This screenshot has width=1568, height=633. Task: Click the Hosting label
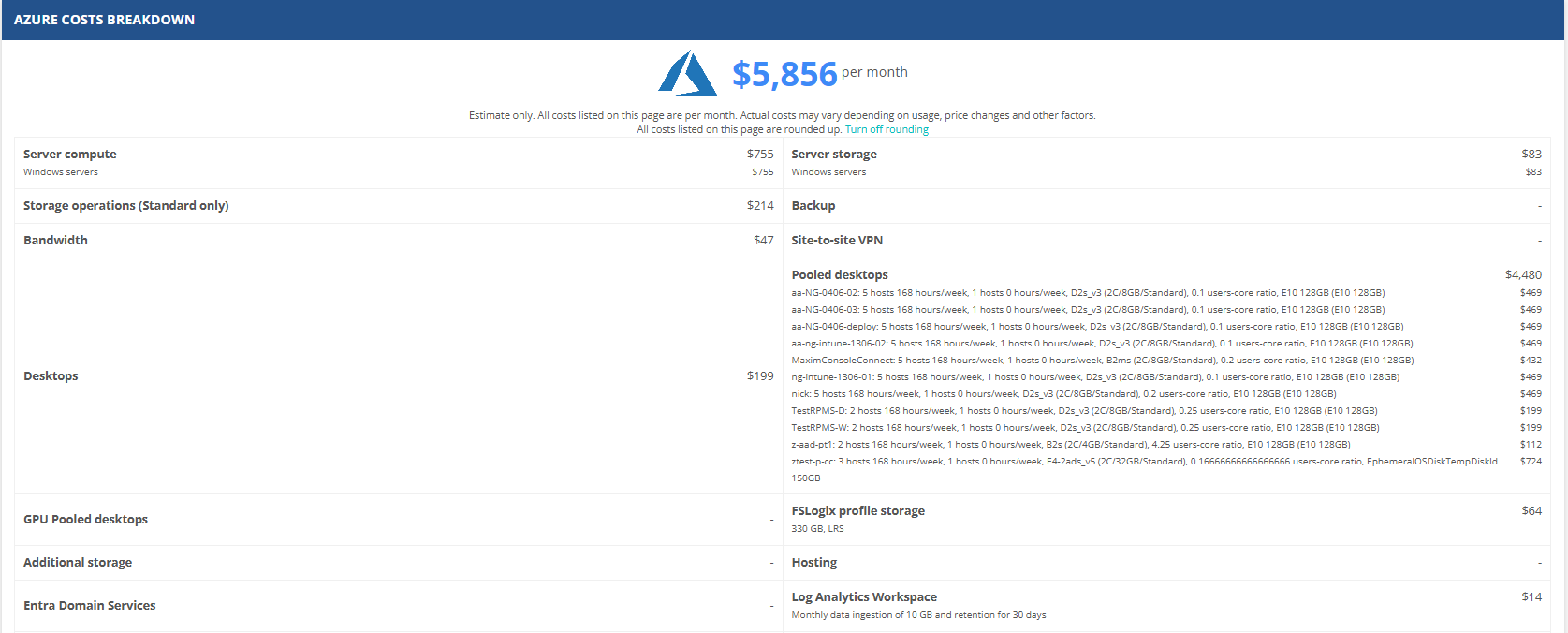tap(814, 562)
